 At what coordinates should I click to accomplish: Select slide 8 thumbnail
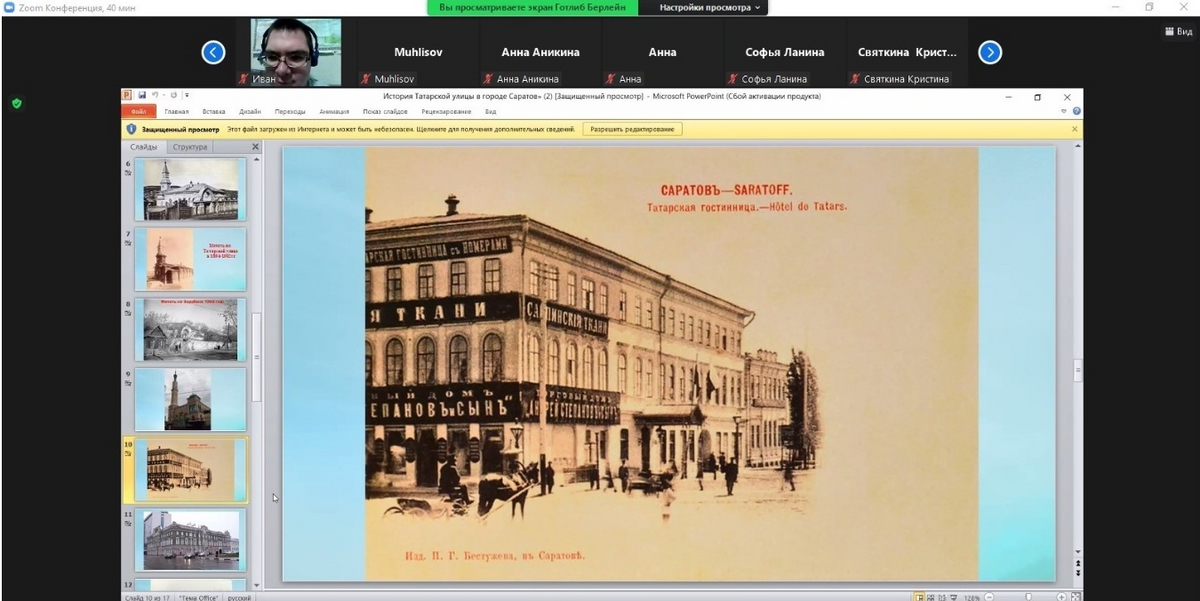(x=190, y=329)
